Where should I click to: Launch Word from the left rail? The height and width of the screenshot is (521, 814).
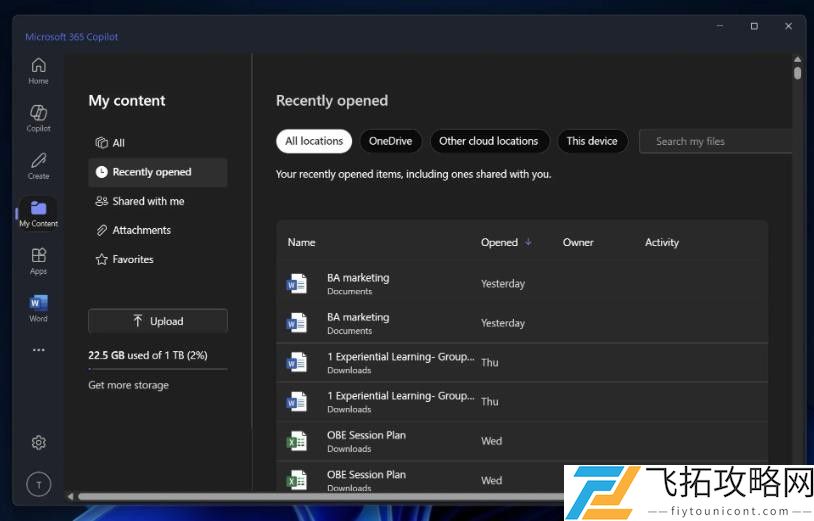[x=38, y=308]
